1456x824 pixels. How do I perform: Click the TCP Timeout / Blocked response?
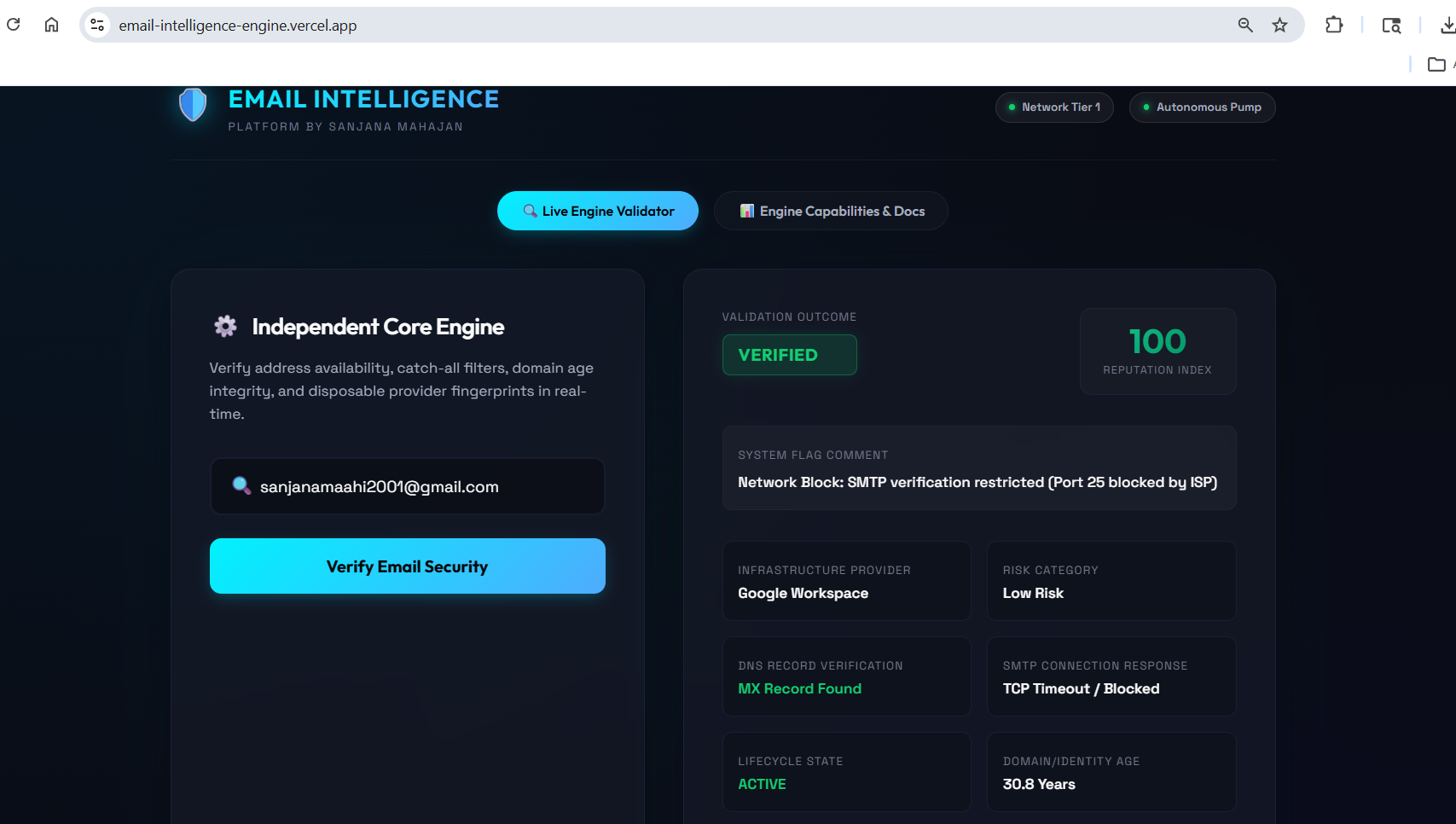pyautogui.click(x=1081, y=688)
